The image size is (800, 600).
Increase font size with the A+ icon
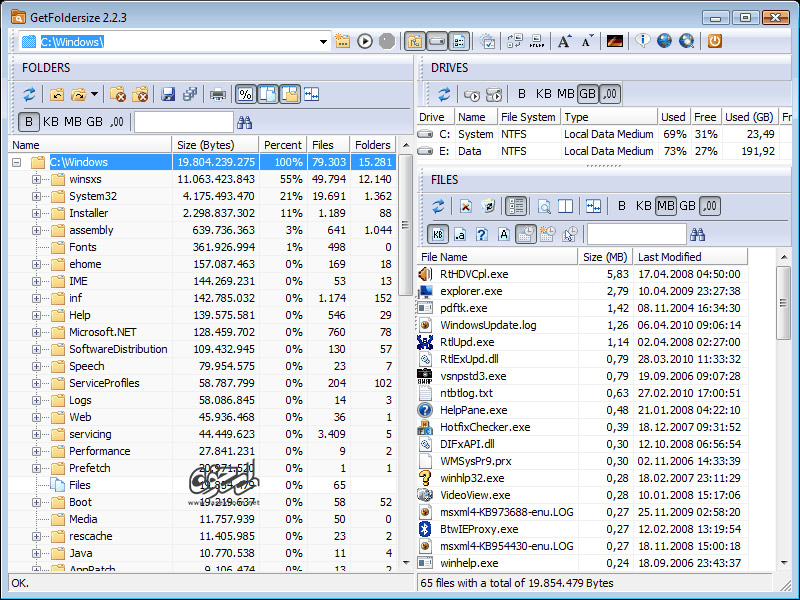point(564,41)
